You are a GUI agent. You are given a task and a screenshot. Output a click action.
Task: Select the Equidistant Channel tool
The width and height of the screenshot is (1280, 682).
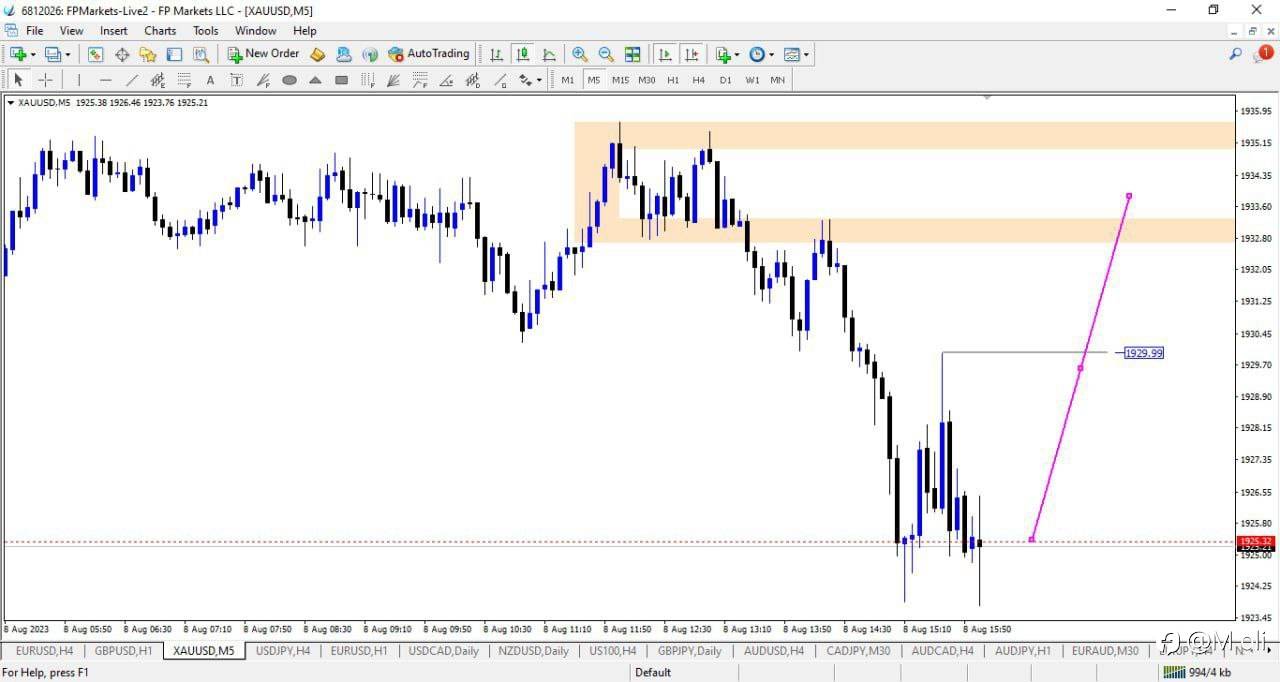158,80
